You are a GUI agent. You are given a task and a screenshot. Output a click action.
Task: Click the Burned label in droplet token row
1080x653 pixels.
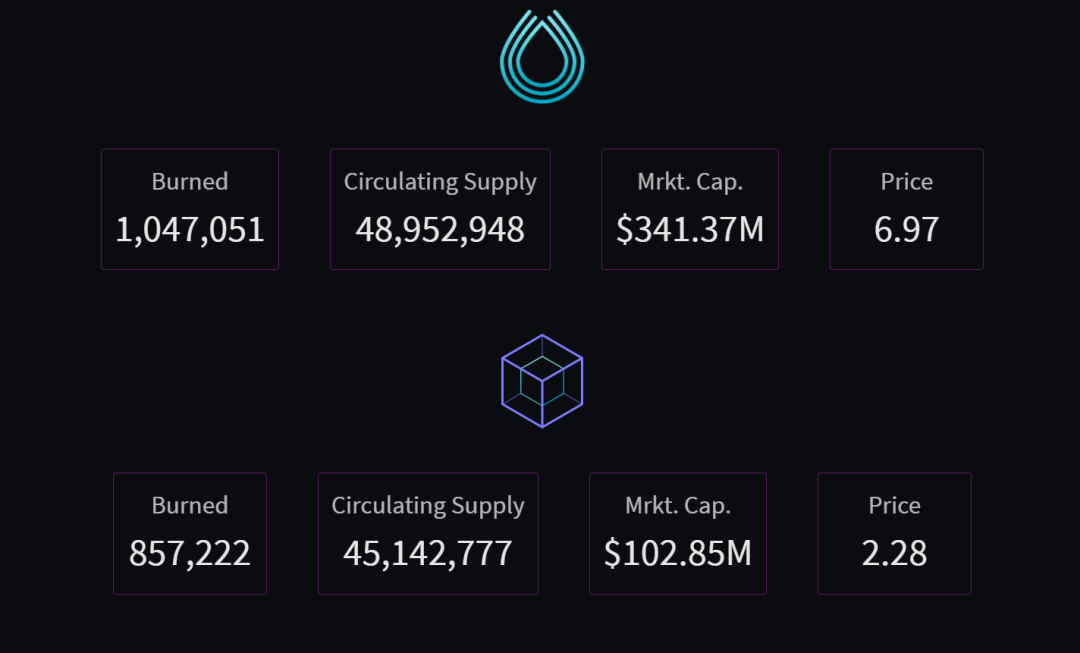190,182
